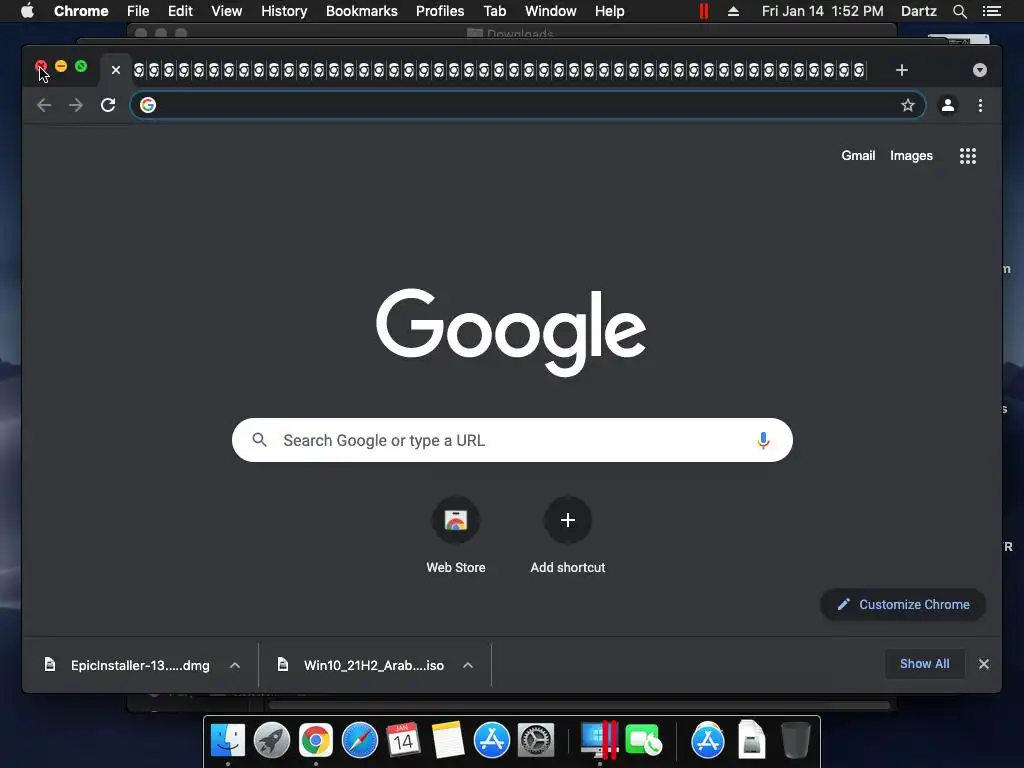Add a new shortcut tile

(568, 536)
